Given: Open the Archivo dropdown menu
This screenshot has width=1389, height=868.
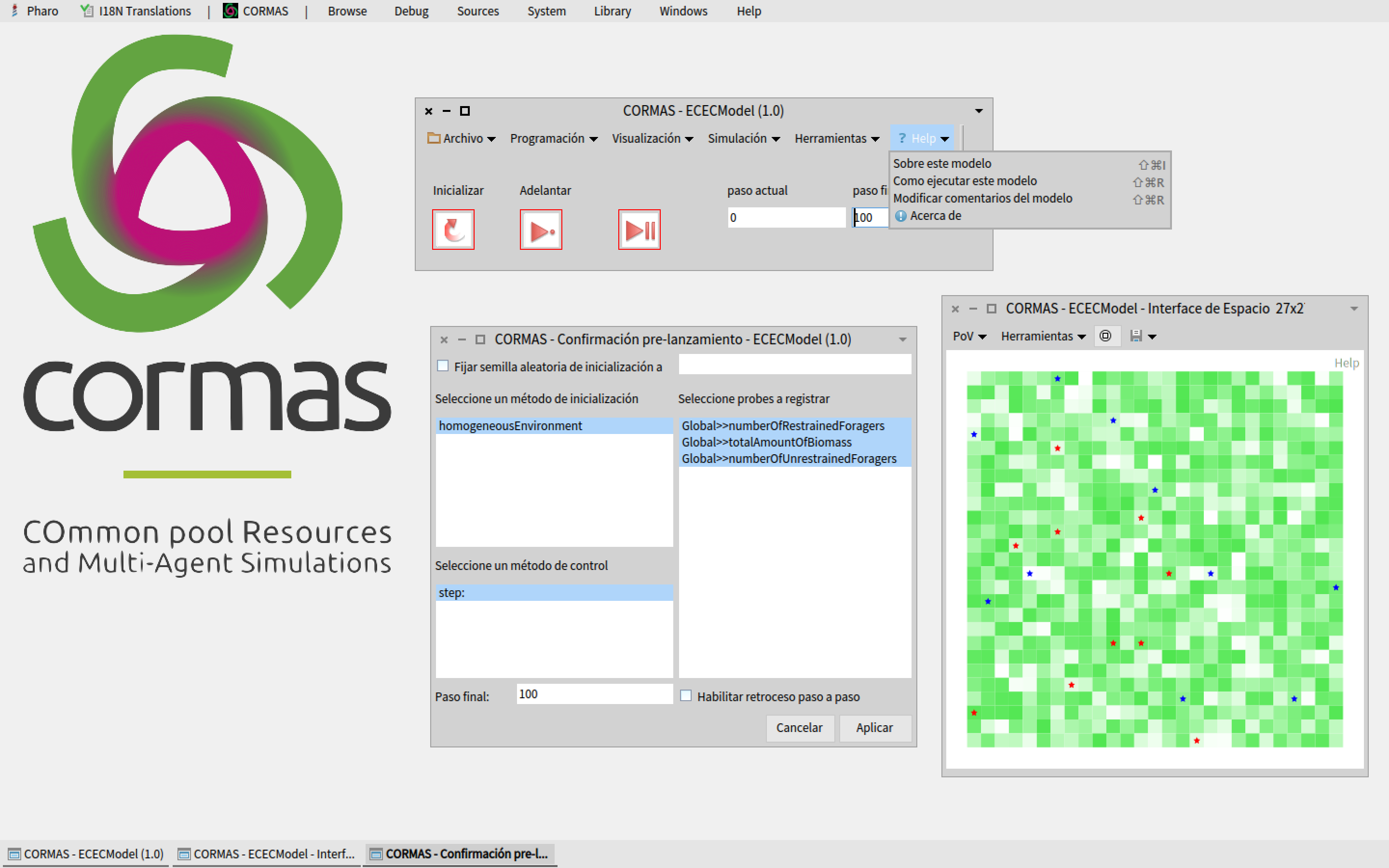Looking at the screenshot, I should [462, 138].
